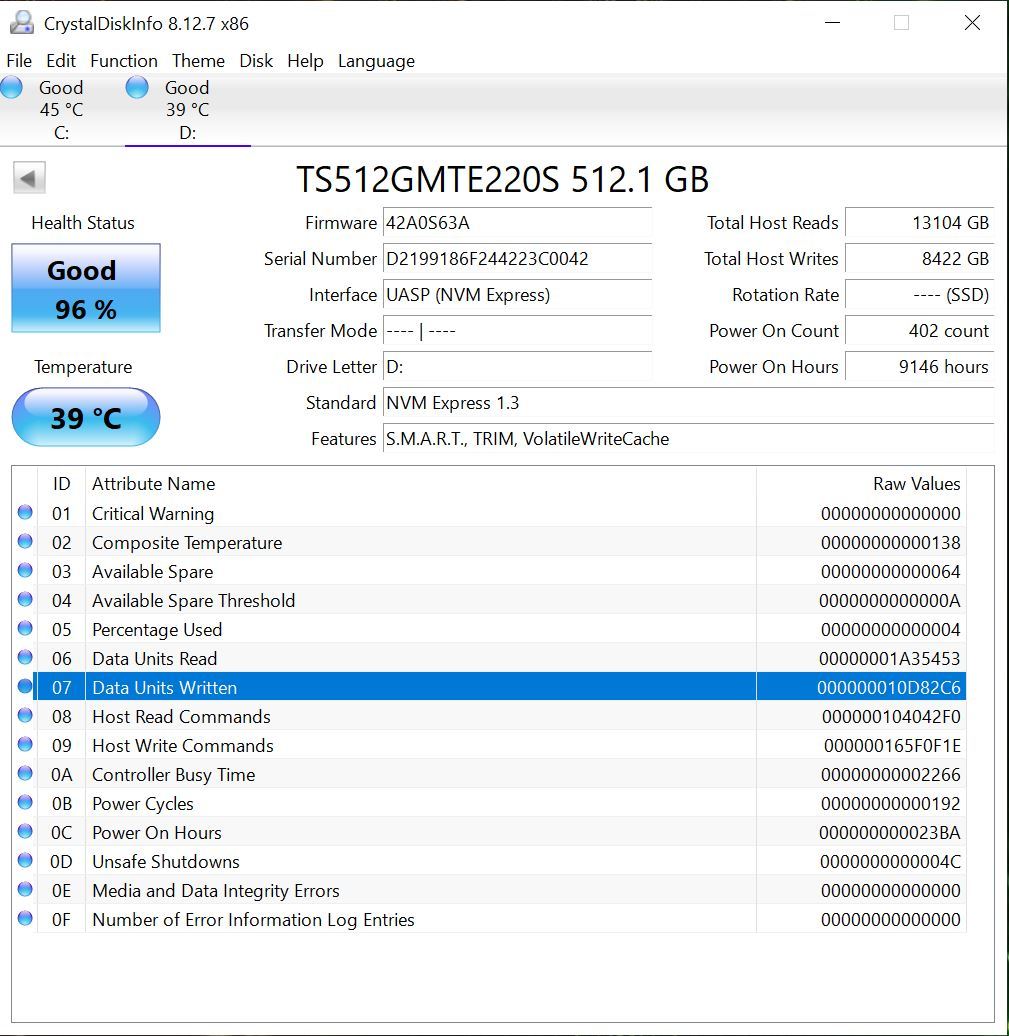Click the Drive Letter field
The height and width of the screenshot is (1036, 1009).
coord(517,367)
